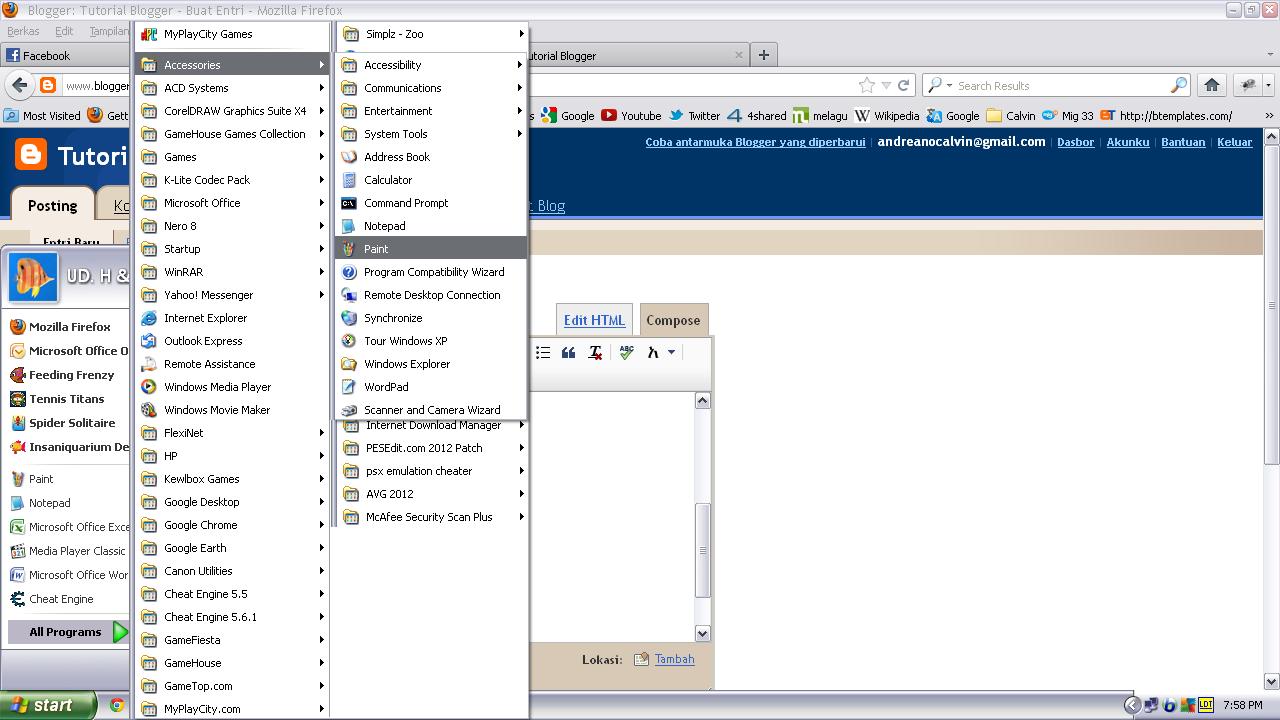Expand the Microsoft Office program group
The image size is (1280, 720).
click(233, 203)
